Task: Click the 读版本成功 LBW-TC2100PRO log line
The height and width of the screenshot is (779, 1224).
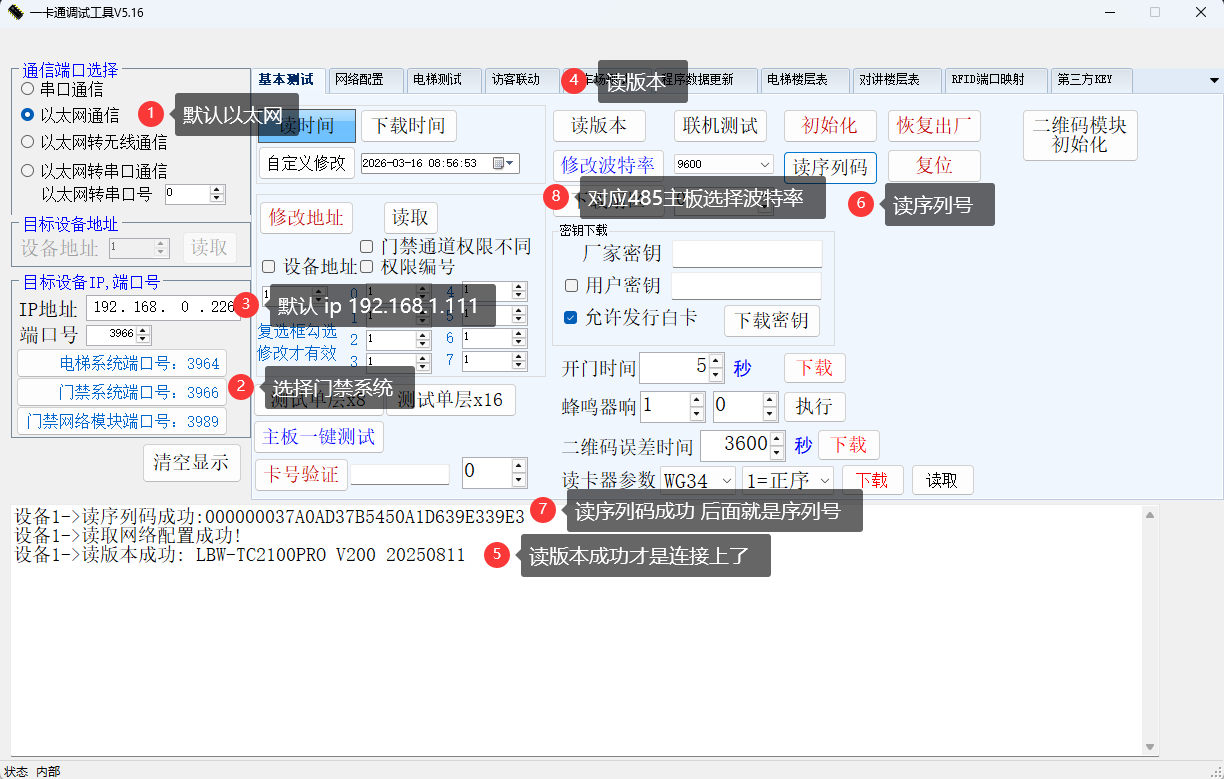Action: [x=240, y=555]
